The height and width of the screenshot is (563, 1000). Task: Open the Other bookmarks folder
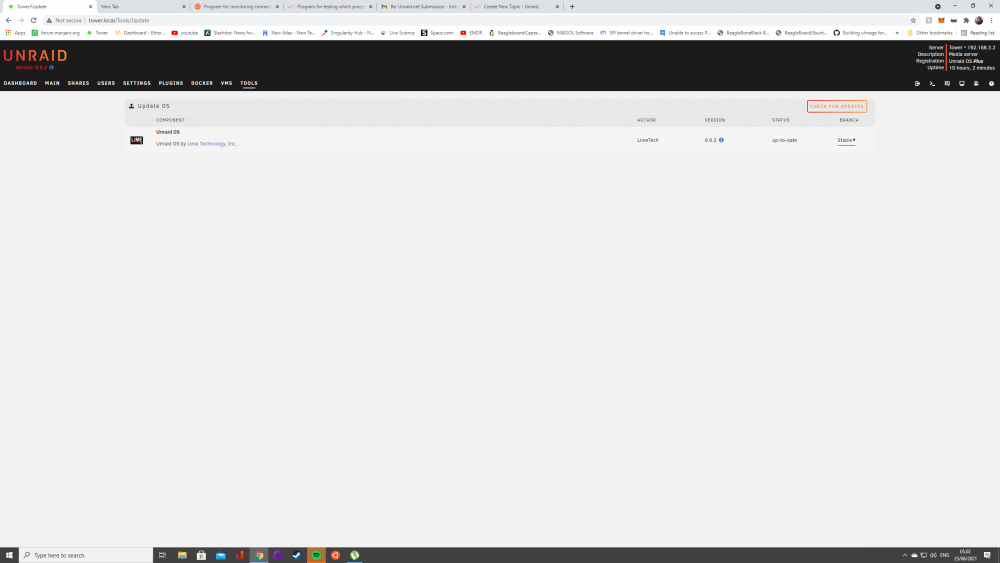929,33
